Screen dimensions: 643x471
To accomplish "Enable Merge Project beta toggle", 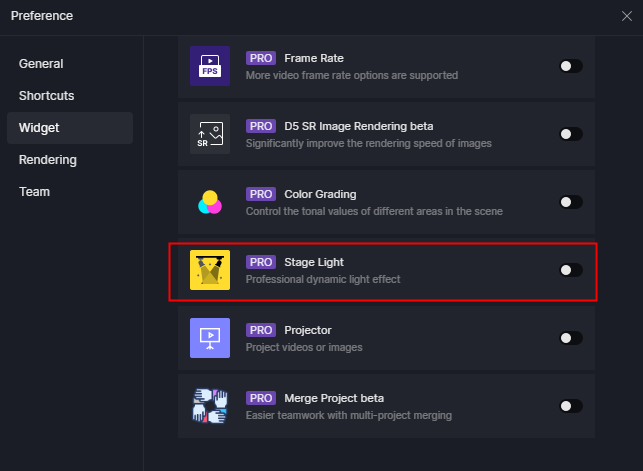I will point(570,406).
